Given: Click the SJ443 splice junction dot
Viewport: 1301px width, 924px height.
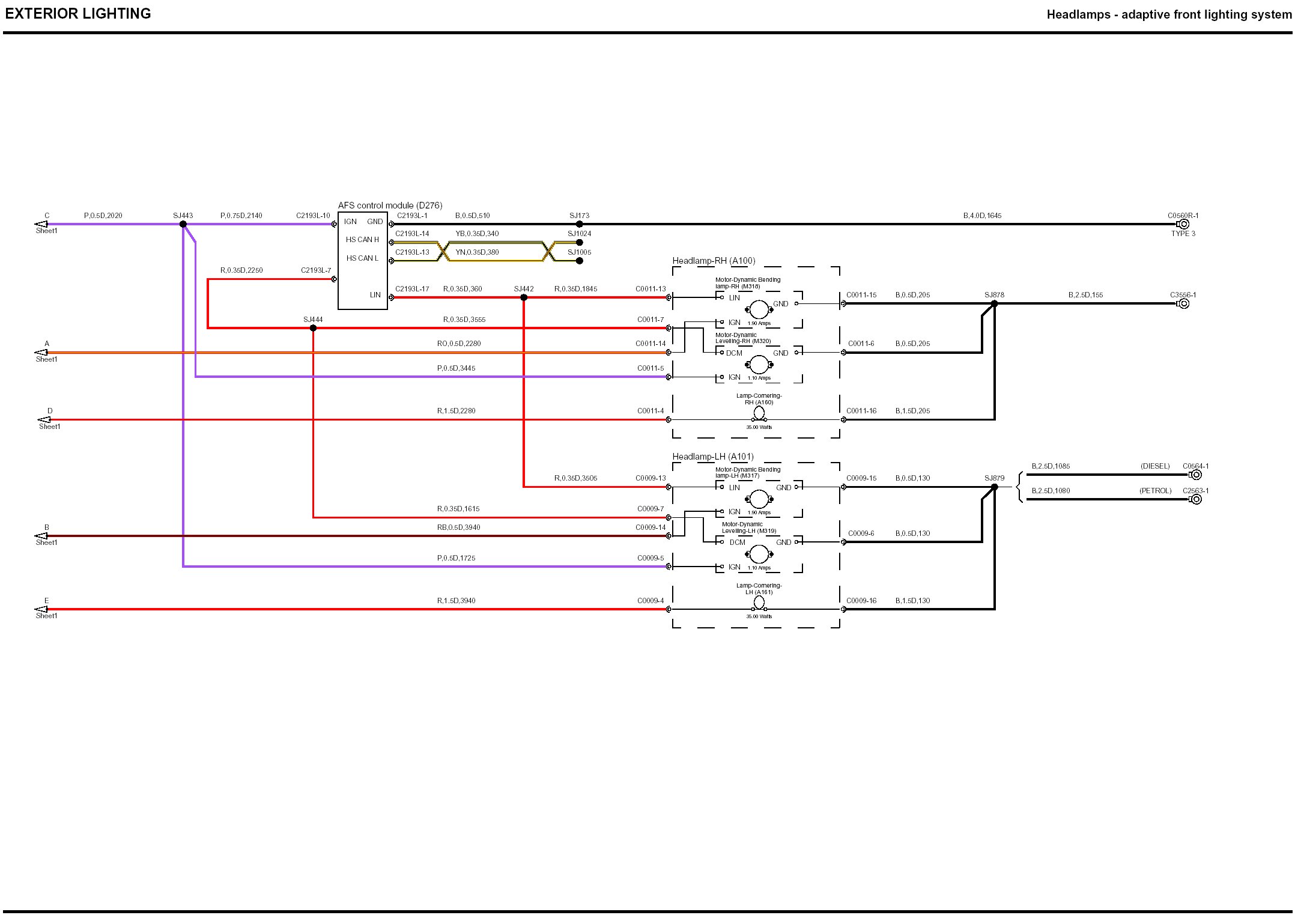Looking at the screenshot, I should coord(183,224).
